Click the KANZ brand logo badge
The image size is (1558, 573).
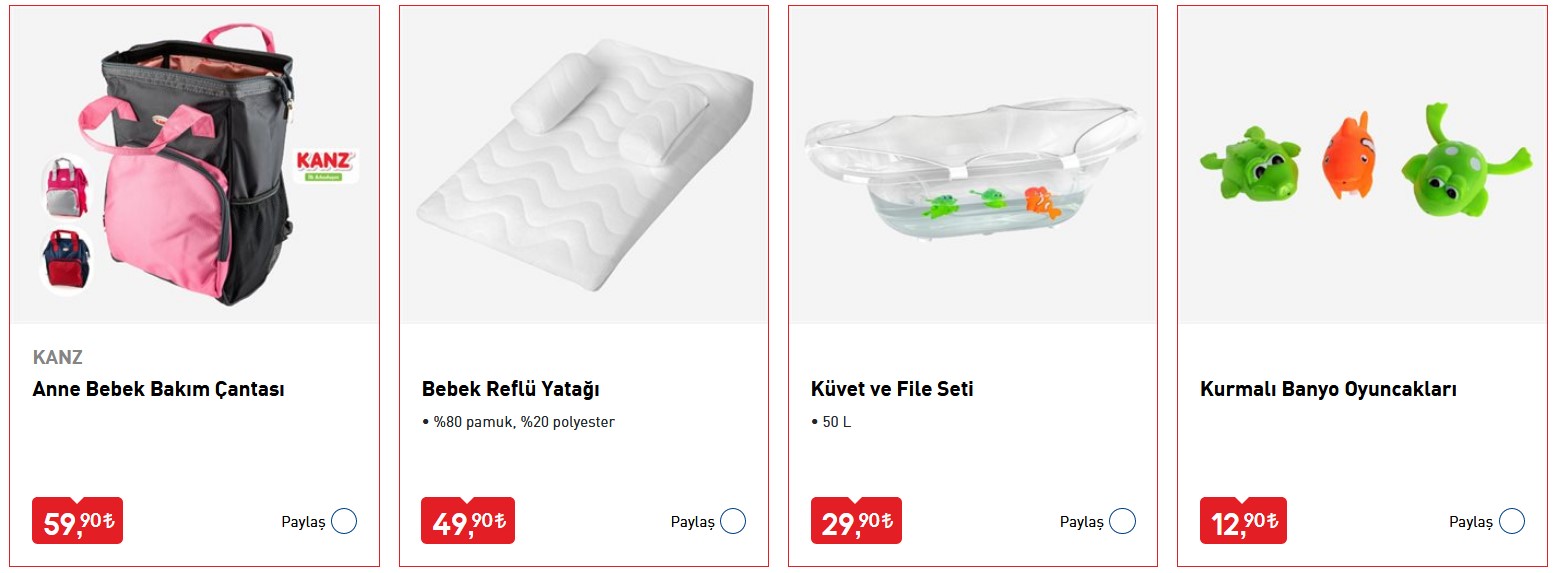(327, 165)
